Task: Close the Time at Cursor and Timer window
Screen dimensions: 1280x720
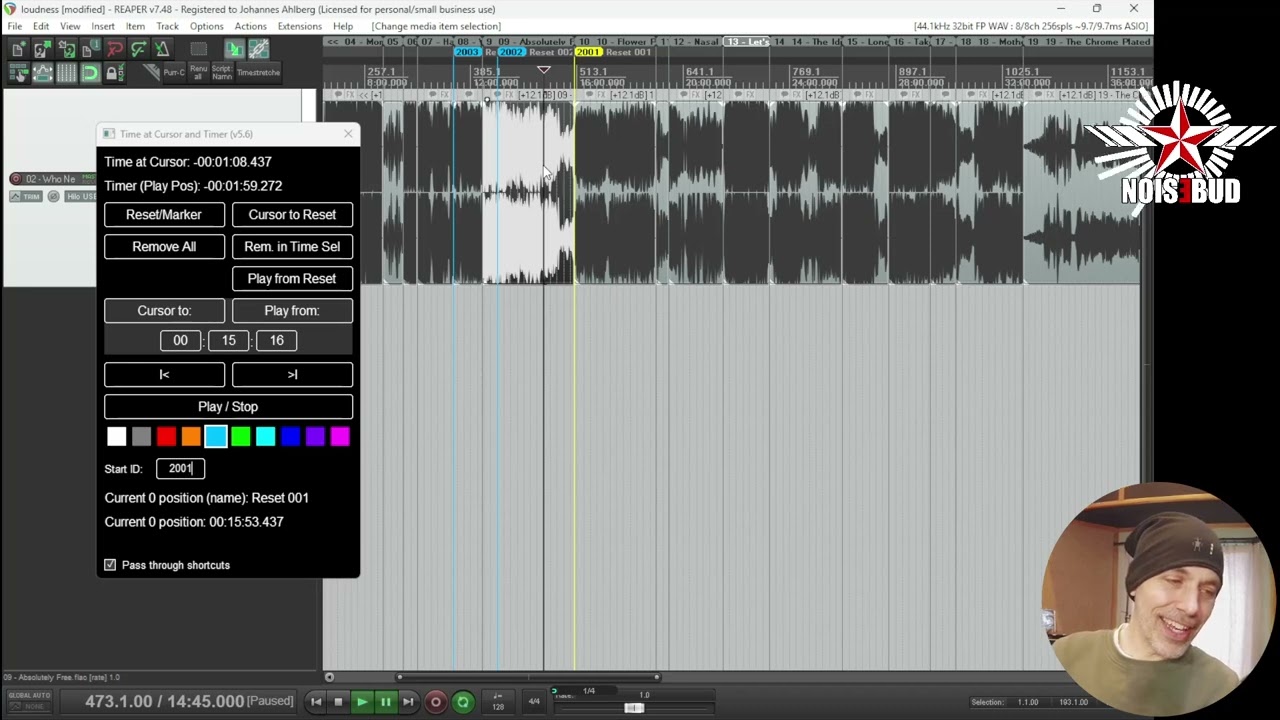Action: (x=348, y=134)
